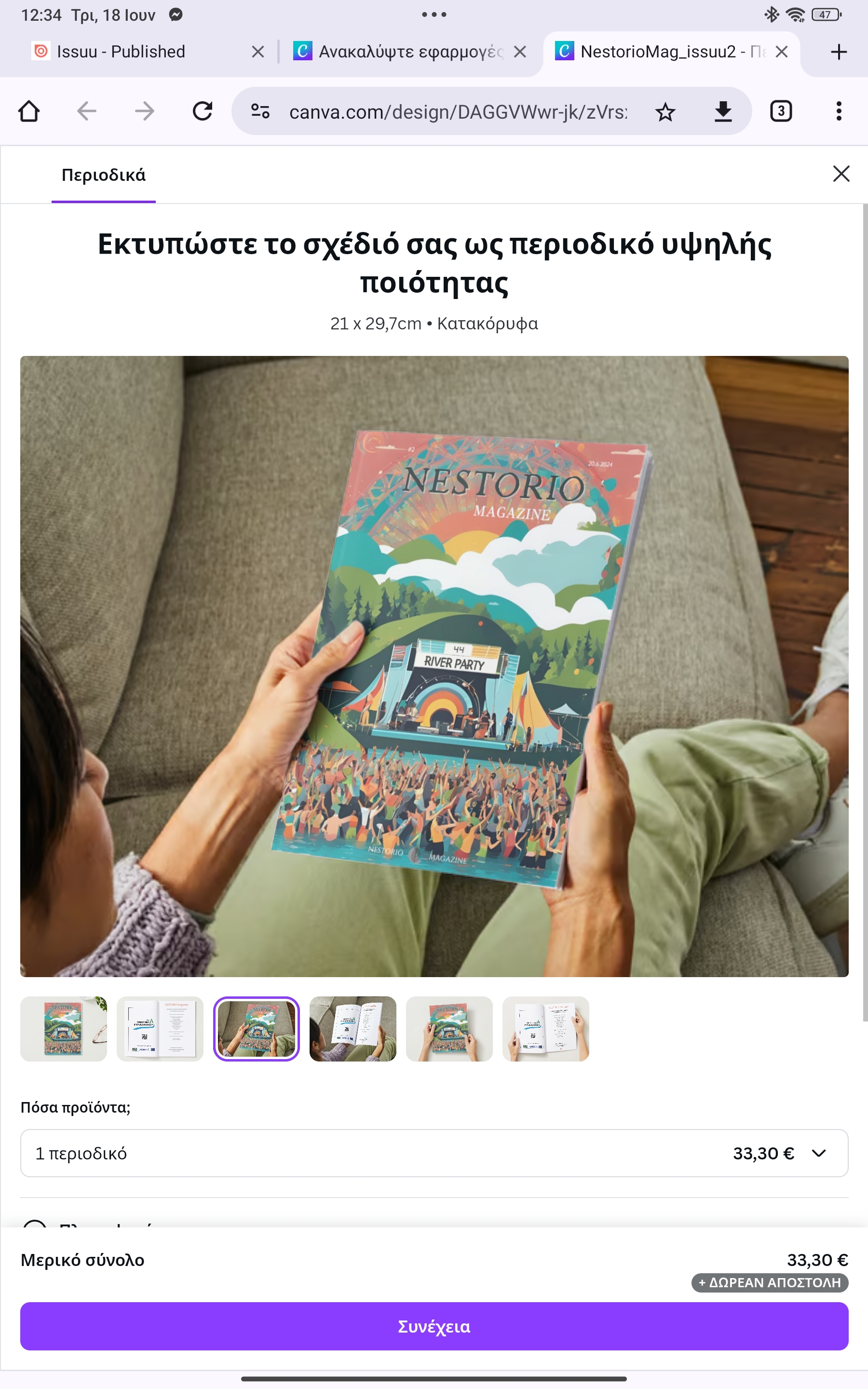The image size is (868, 1389).
Task: Expand the 1 περιοδικό quantity dropdown
Action: click(x=434, y=1153)
